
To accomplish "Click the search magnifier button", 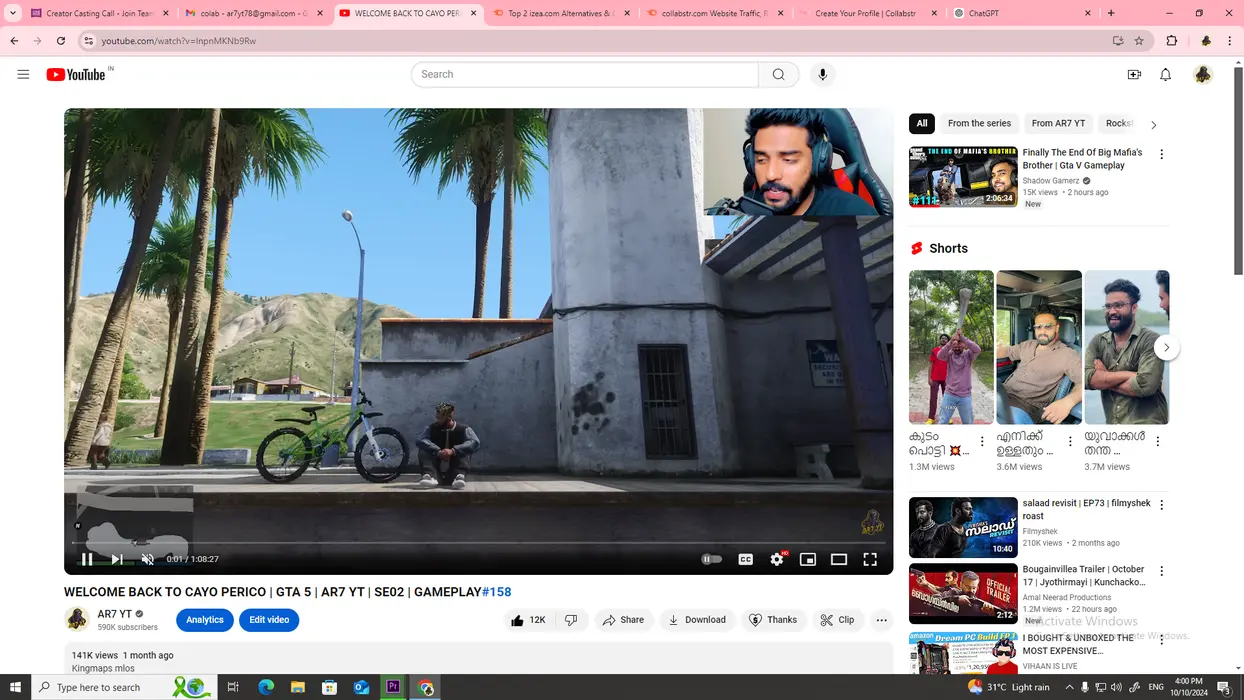I will [x=778, y=74].
